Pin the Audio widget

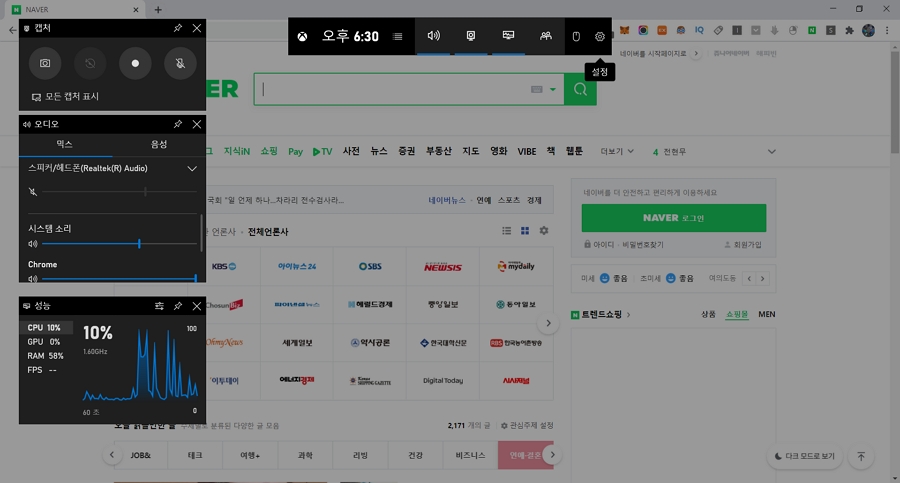(178, 124)
